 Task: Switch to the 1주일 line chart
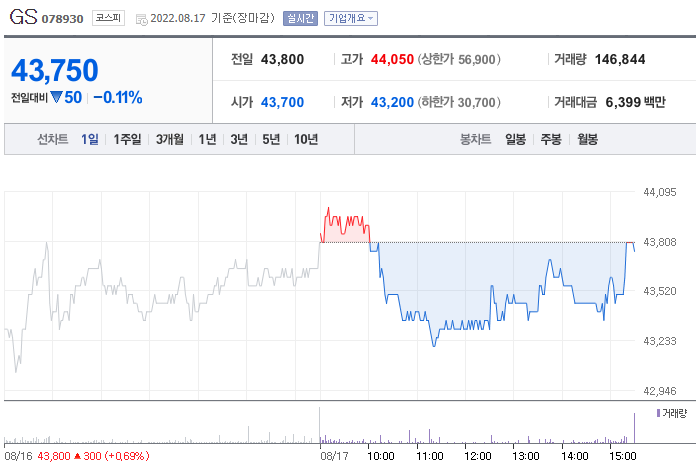(x=127, y=139)
